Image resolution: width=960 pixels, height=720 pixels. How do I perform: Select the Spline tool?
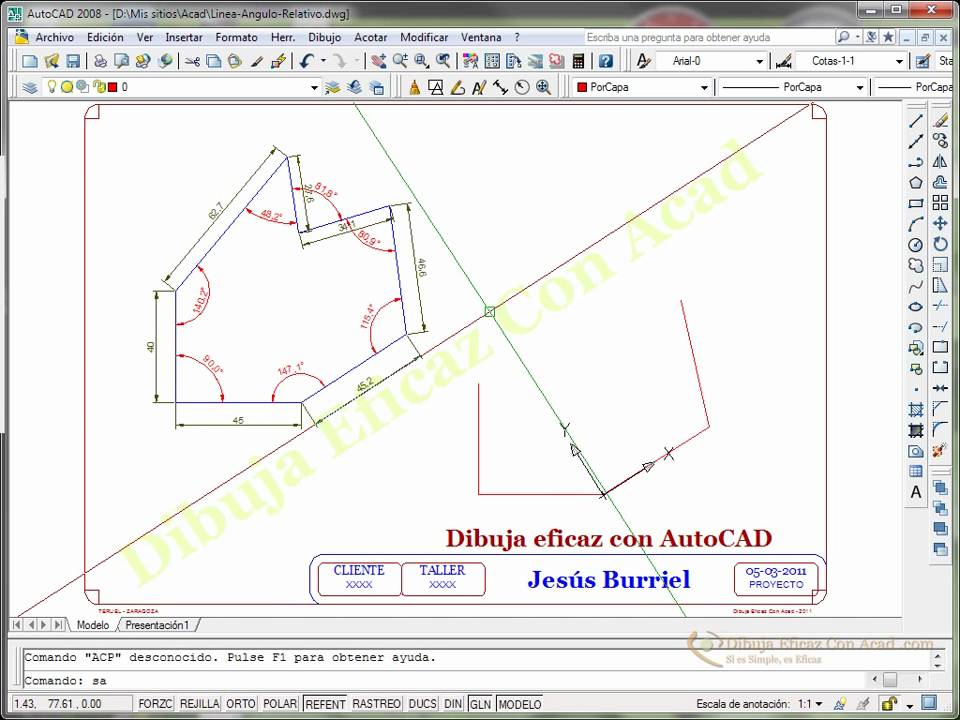coord(915,286)
